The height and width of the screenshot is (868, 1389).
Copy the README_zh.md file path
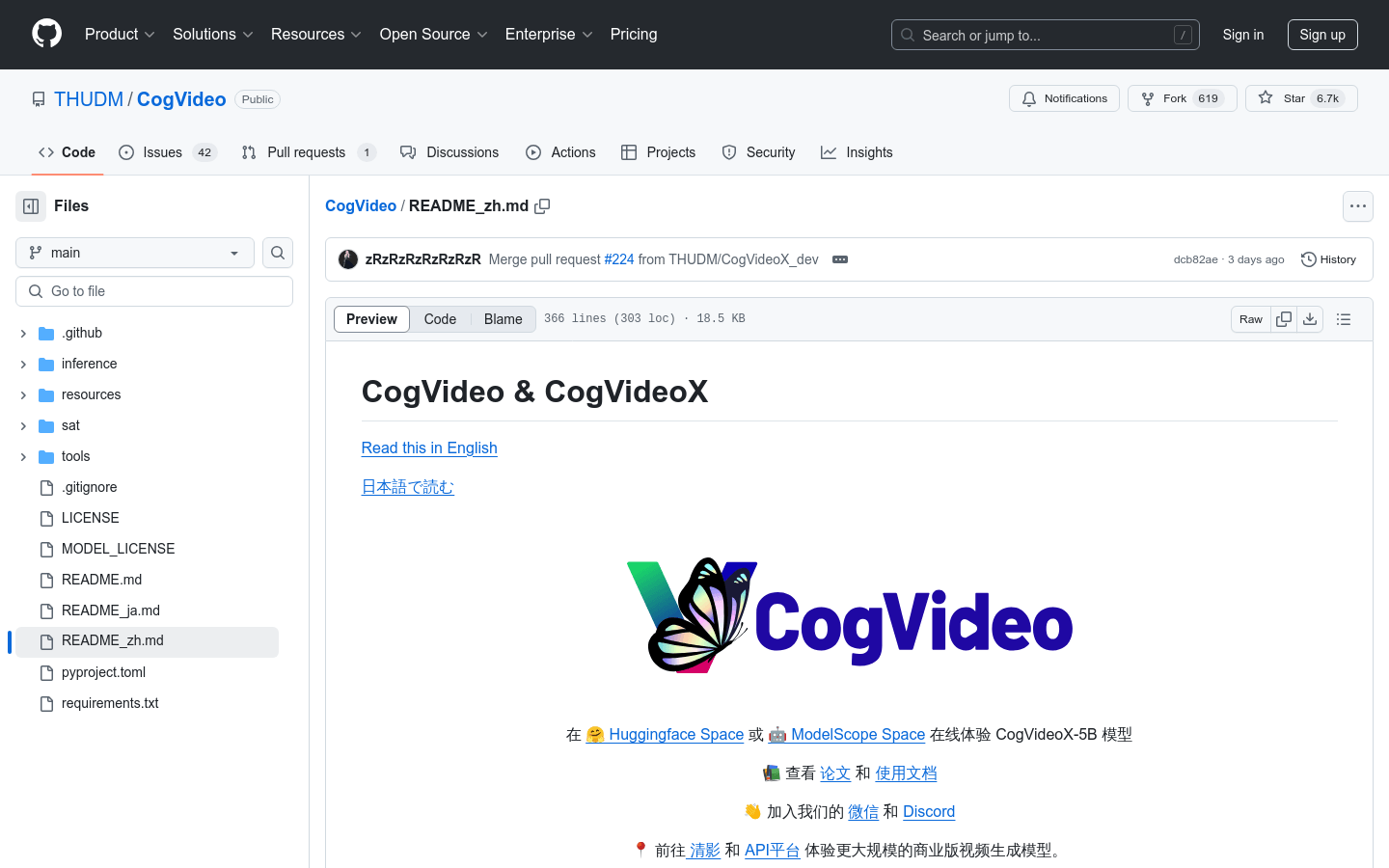542,206
